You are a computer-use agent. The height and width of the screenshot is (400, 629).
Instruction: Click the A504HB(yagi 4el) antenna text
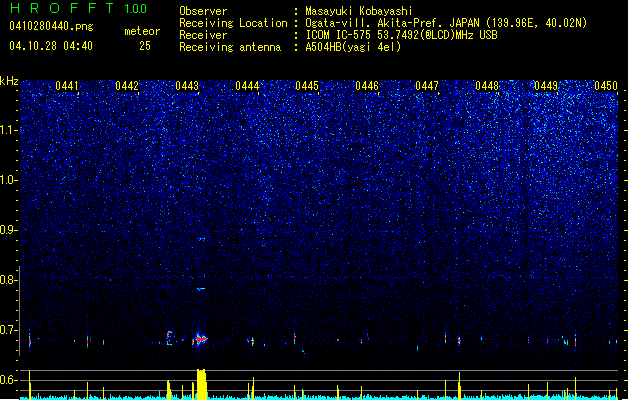point(353,47)
